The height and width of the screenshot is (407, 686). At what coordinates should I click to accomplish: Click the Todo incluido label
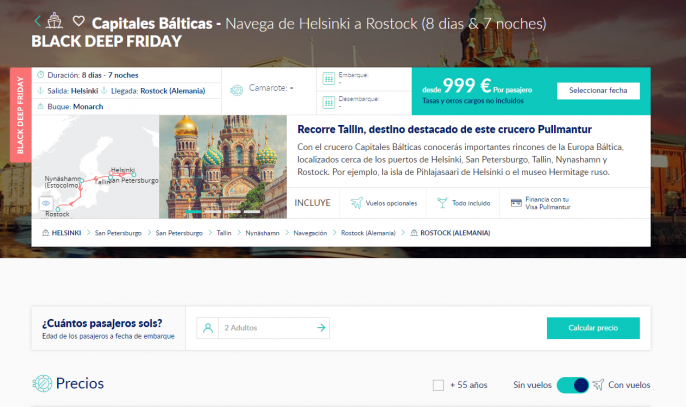[x=471, y=203]
